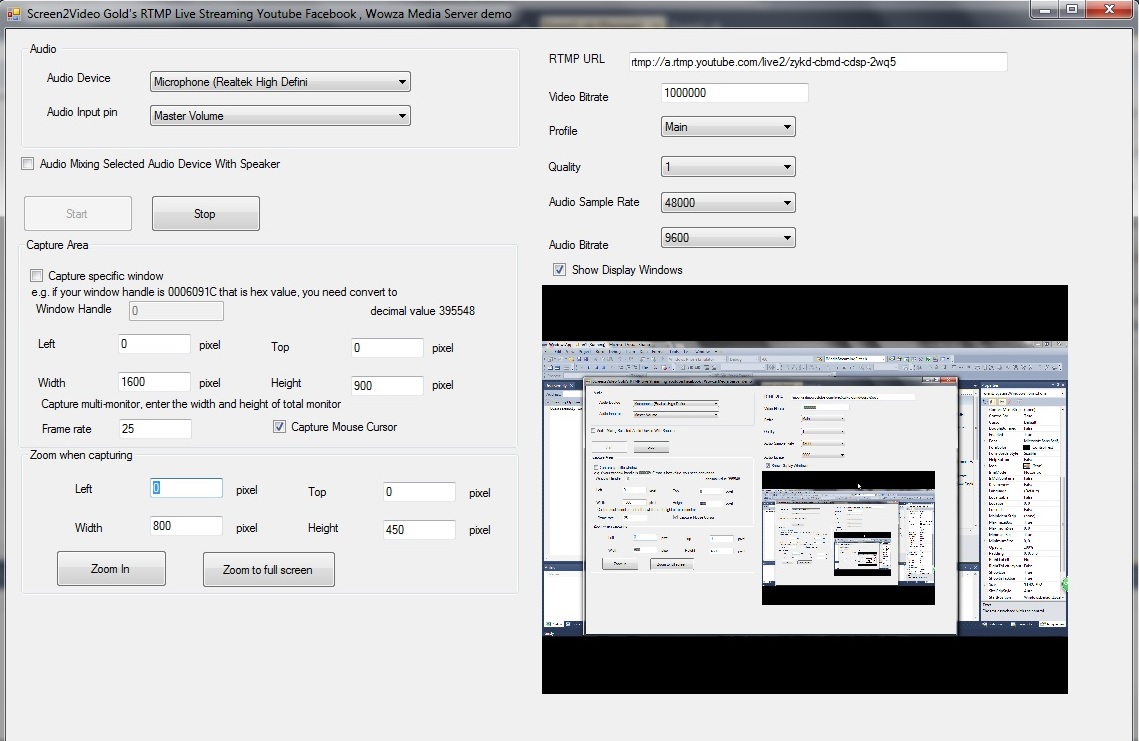Click into the RTMP URL text field
The height and width of the screenshot is (741, 1139).
point(817,62)
